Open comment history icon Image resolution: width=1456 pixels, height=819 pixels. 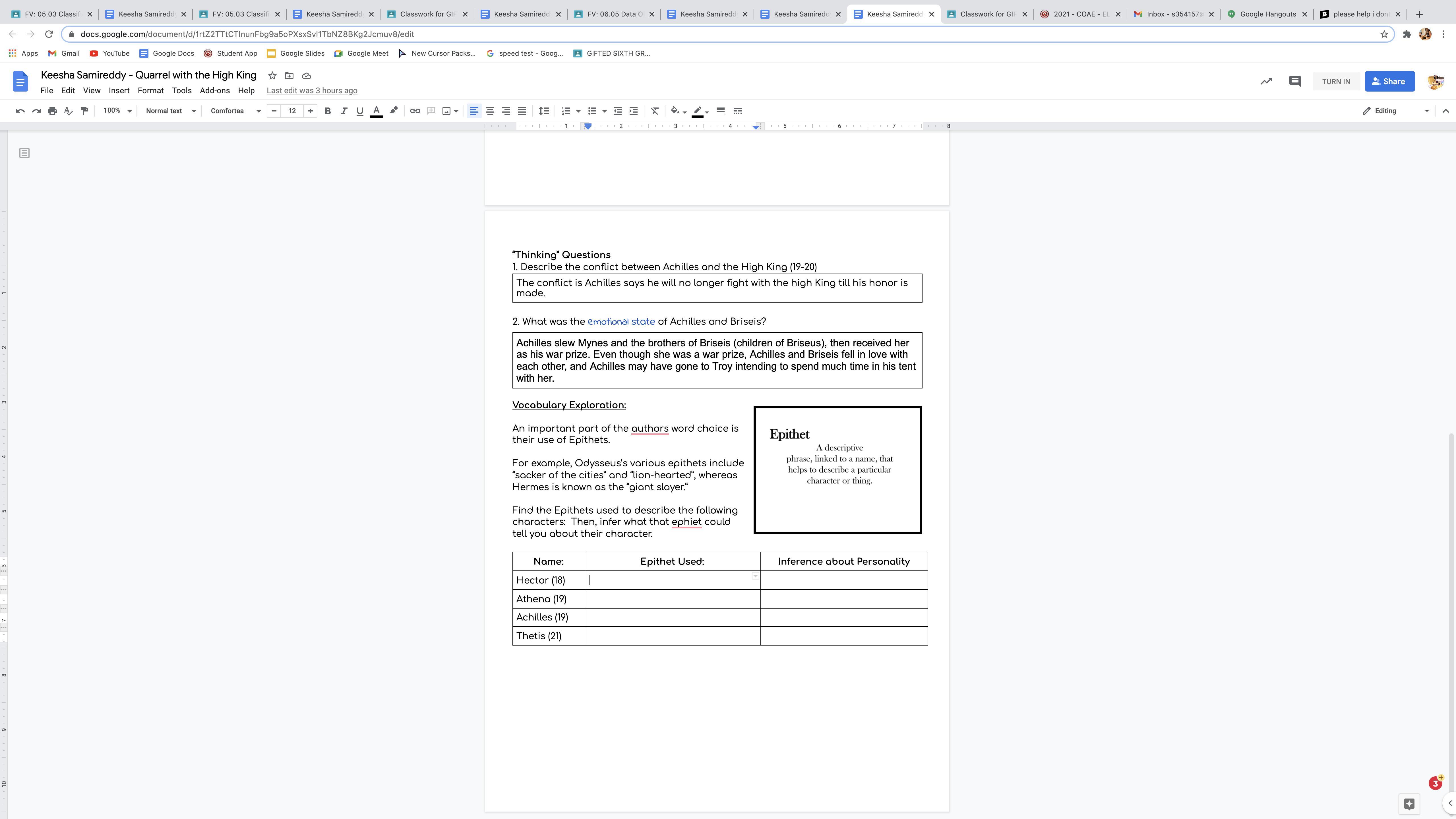1294,81
